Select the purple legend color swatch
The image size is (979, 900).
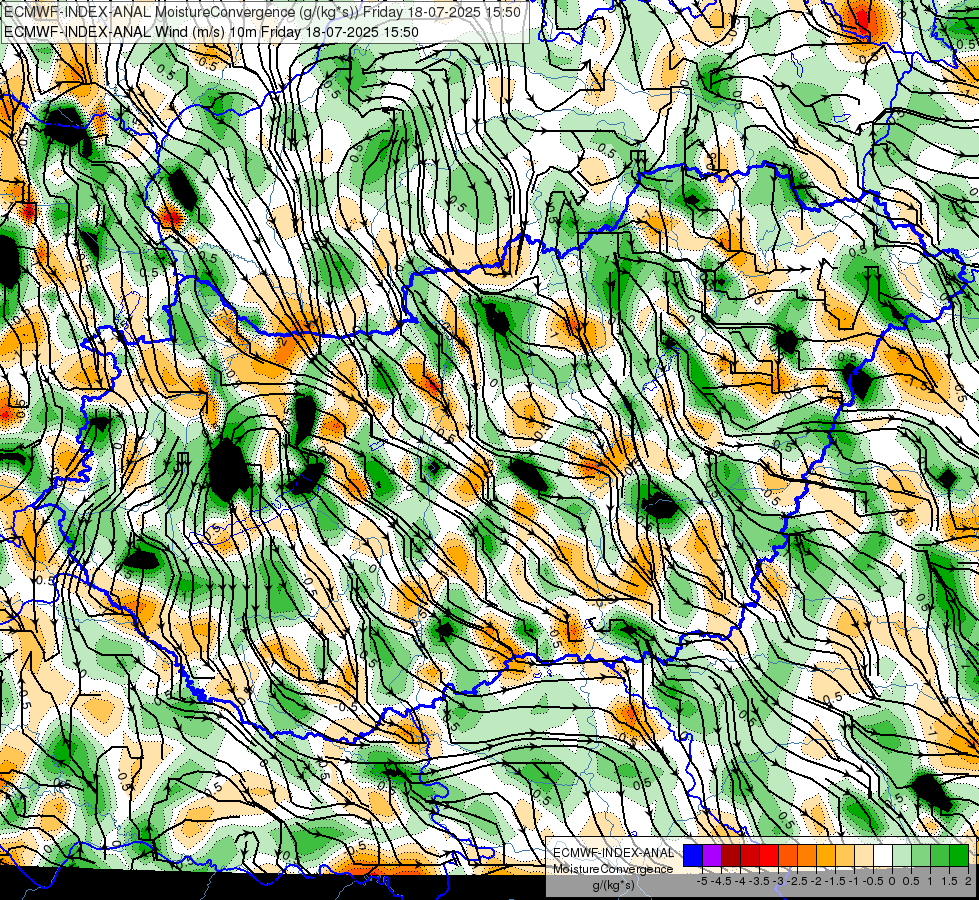pos(712,855)
